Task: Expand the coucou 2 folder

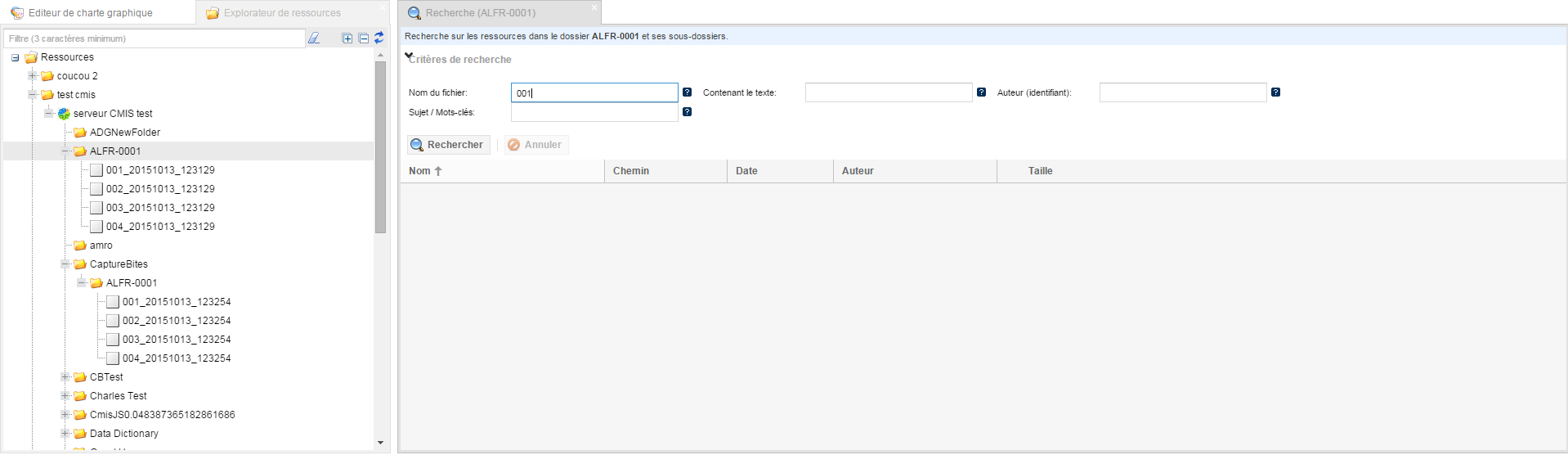Action: 33,76
